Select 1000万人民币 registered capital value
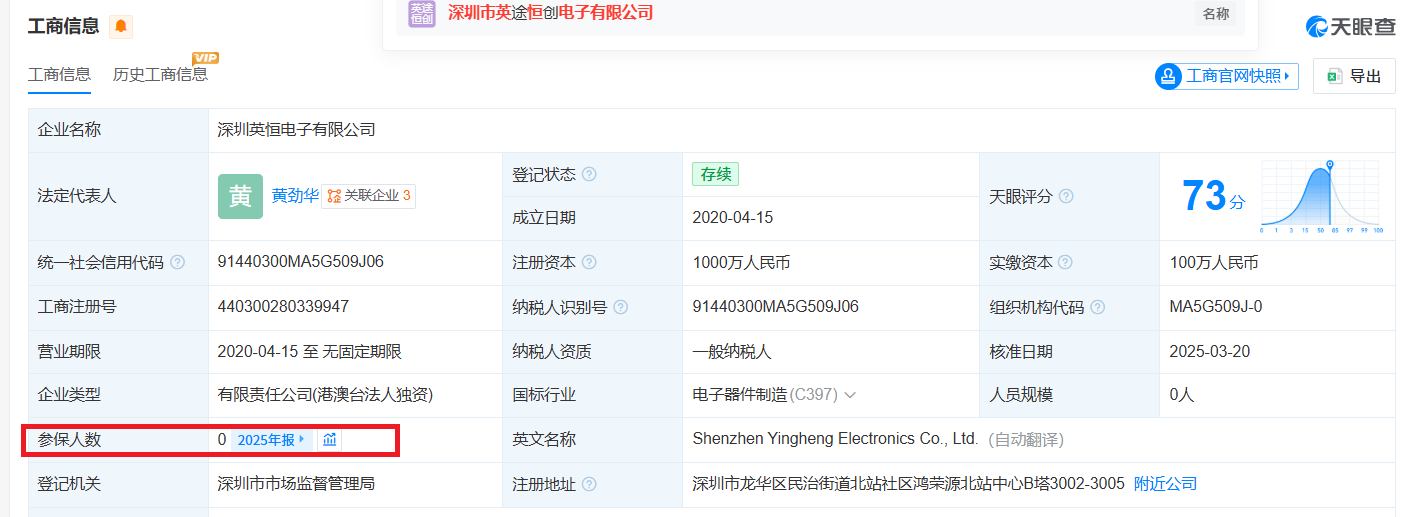This screenshot has height=517, width=1401. point(741,262)
